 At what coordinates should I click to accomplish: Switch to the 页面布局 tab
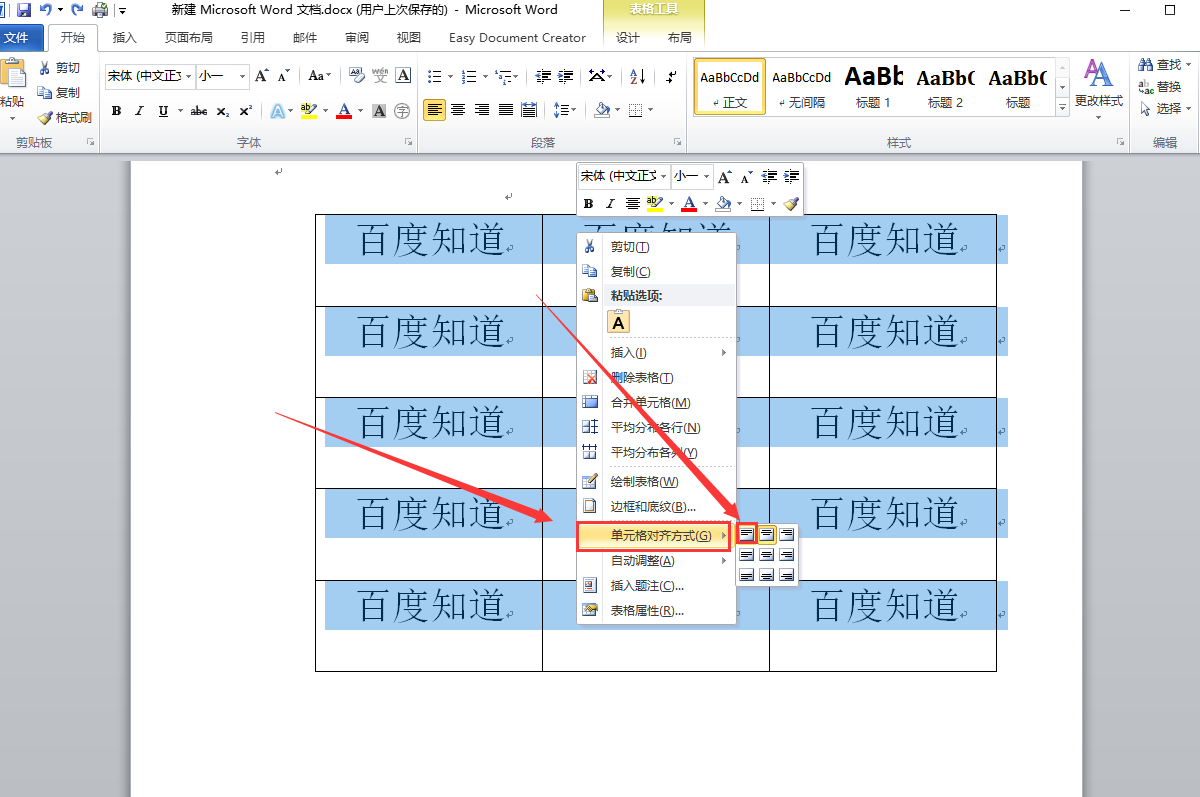pyautogui.click(x=188, y=38)
